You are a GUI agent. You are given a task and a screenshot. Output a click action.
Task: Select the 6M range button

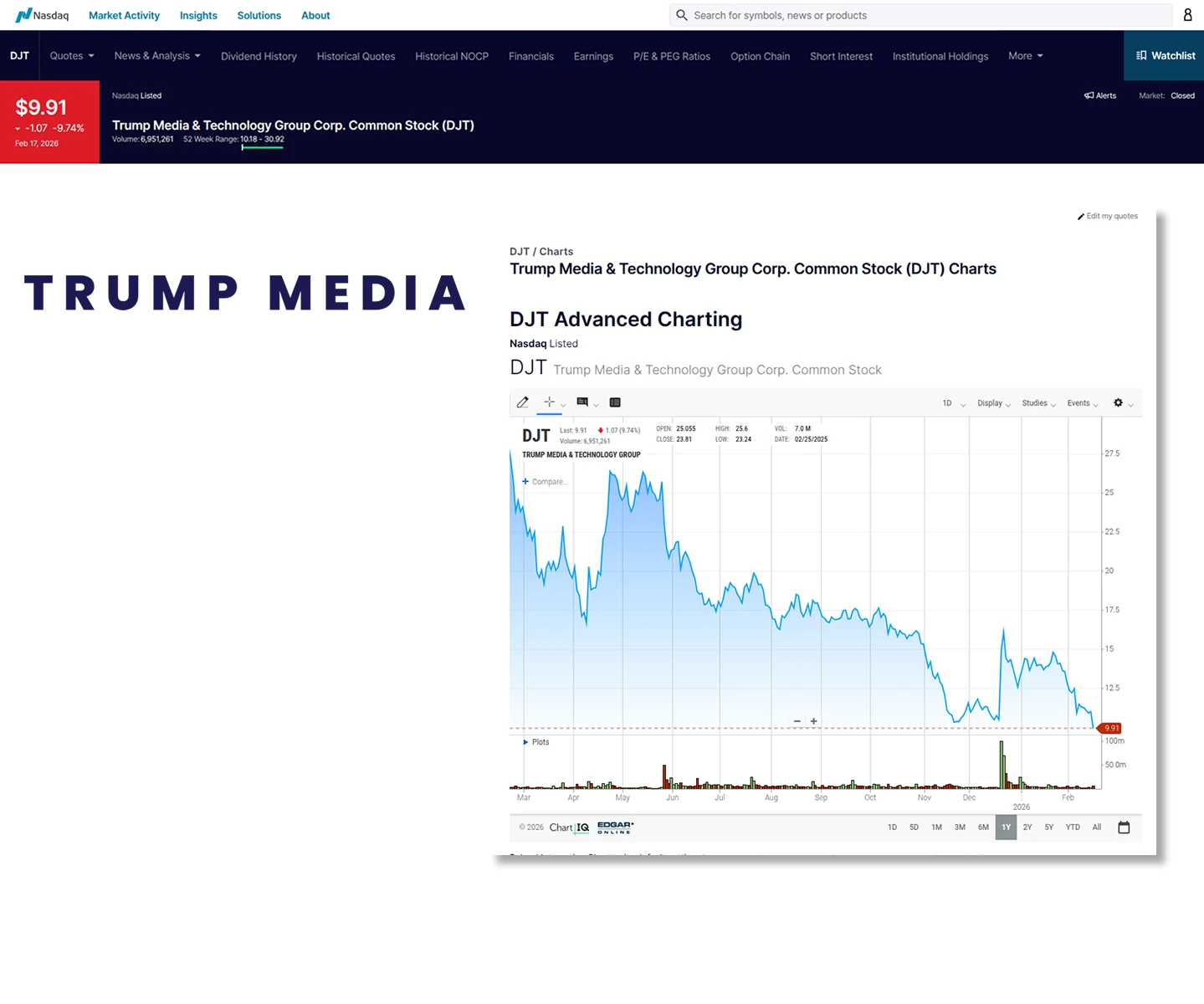click(x=983, y=827)
